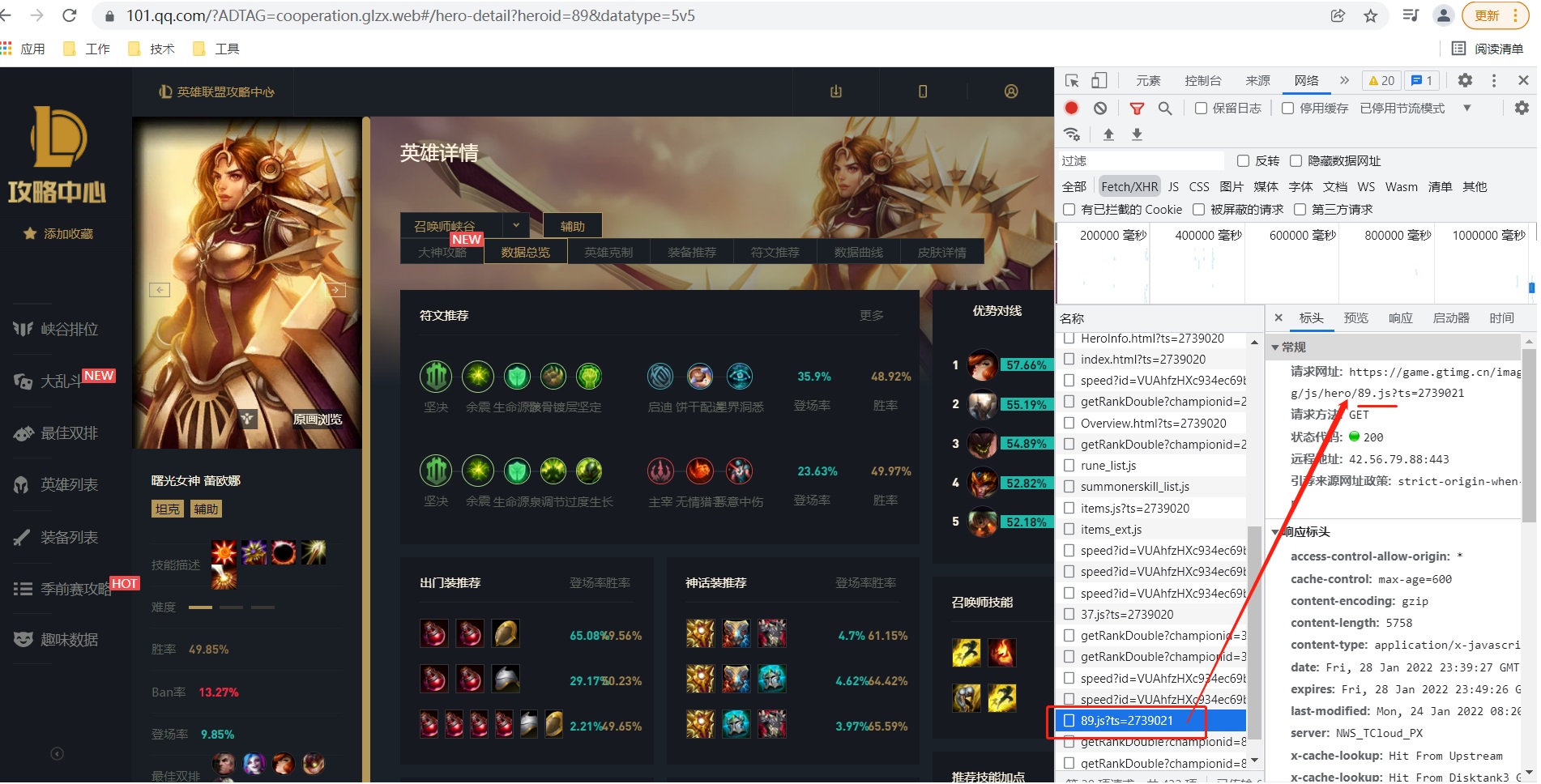The width and height of the screenshot is (1541, 784).
Task: Click the orange 更新 browser button
Action: [1496, 15]
